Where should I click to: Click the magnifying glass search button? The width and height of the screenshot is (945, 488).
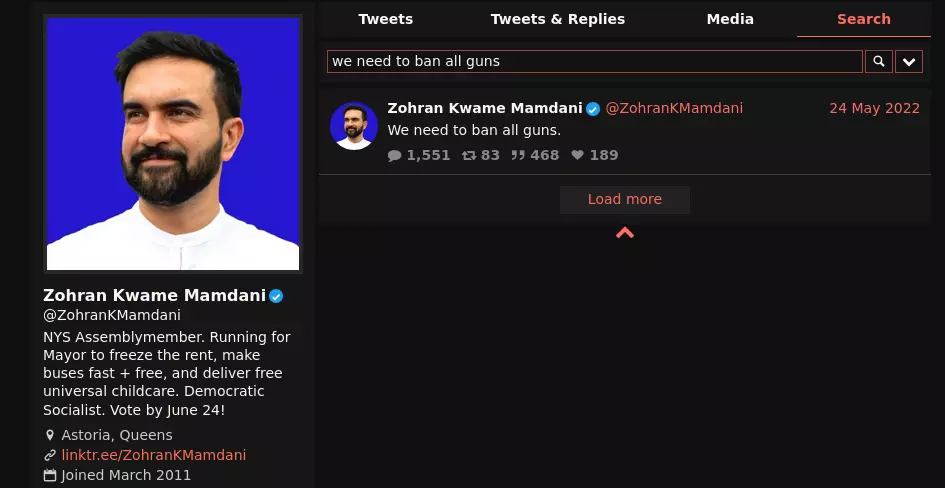coord(879,61)
